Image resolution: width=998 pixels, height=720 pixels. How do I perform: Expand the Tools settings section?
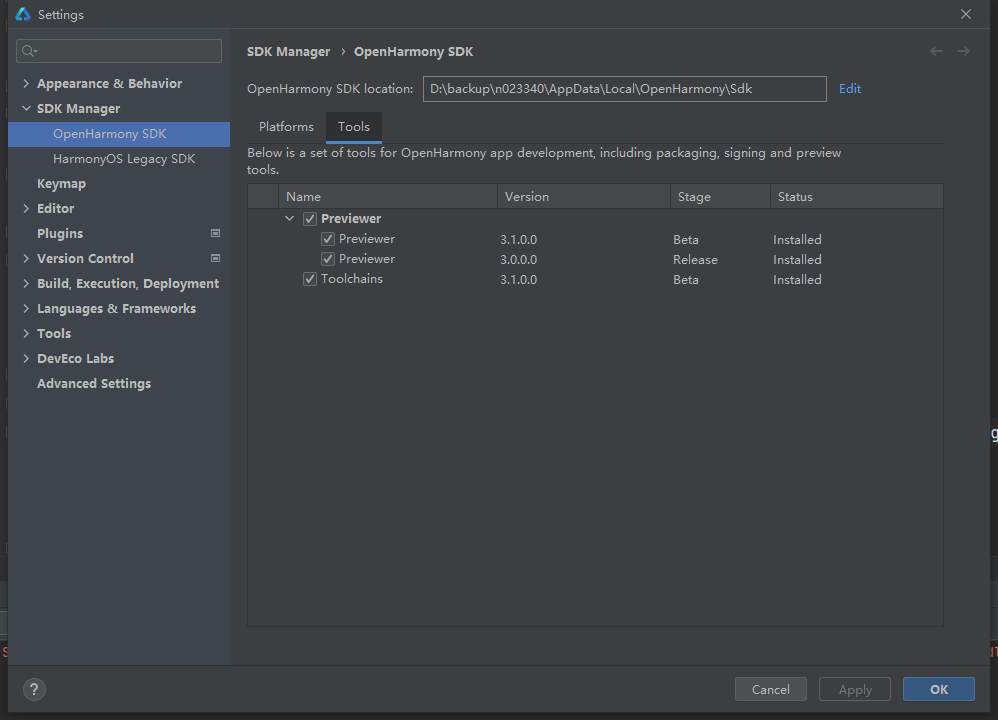point(26,333)
